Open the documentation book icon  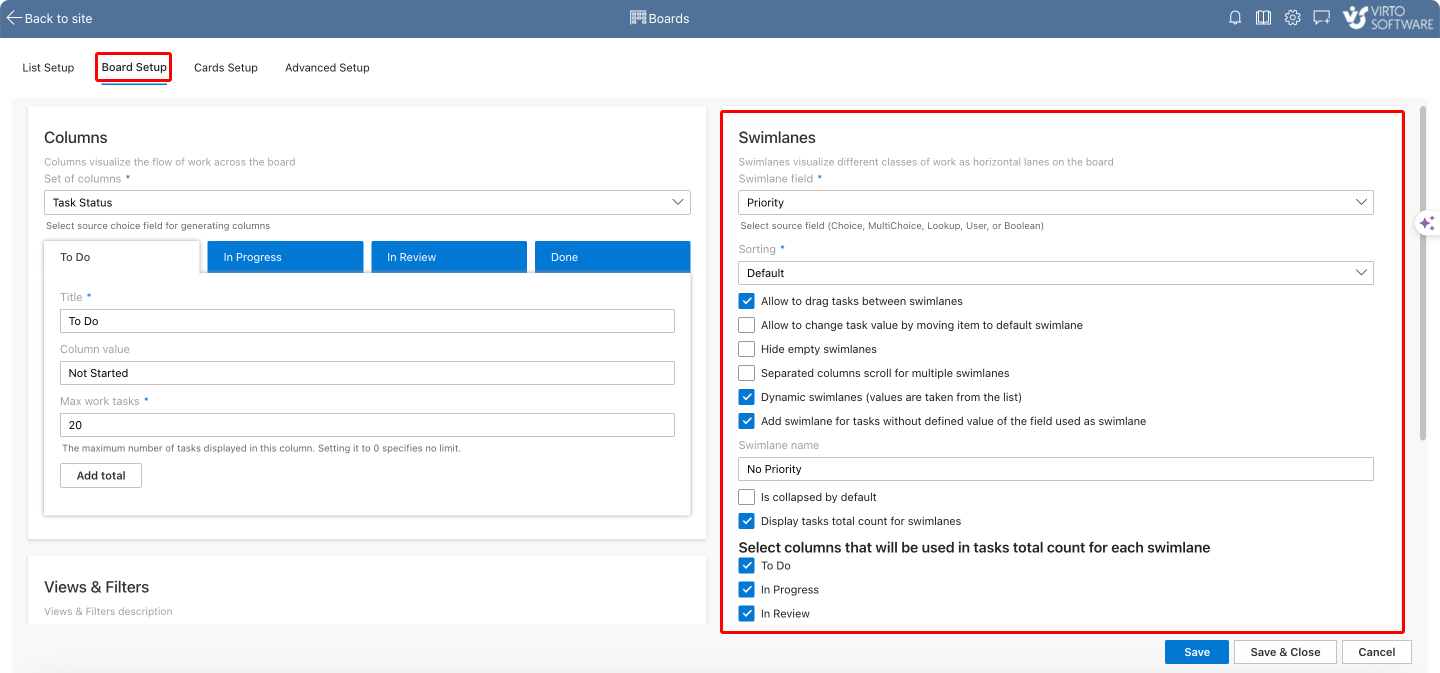click(1264, 18)
